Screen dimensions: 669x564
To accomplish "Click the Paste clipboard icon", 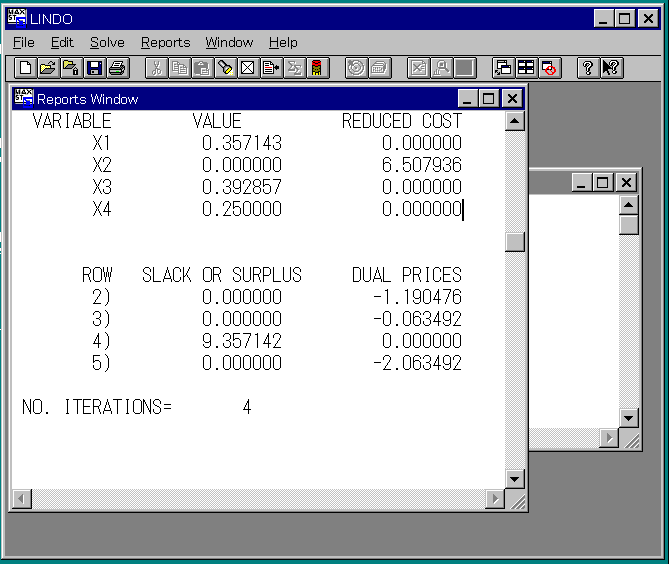I will pyautogui.click(x=203, y=68).
